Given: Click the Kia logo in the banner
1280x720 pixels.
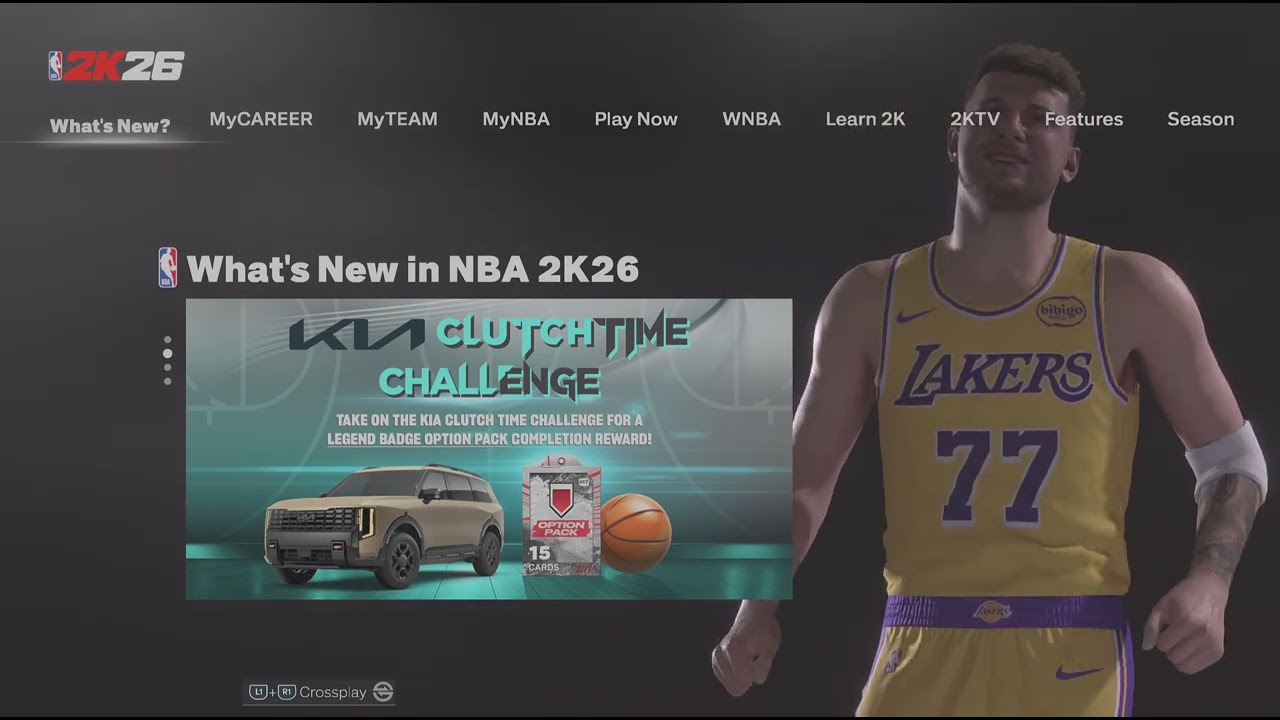Looking at the screenshot, I should (357, 335).
